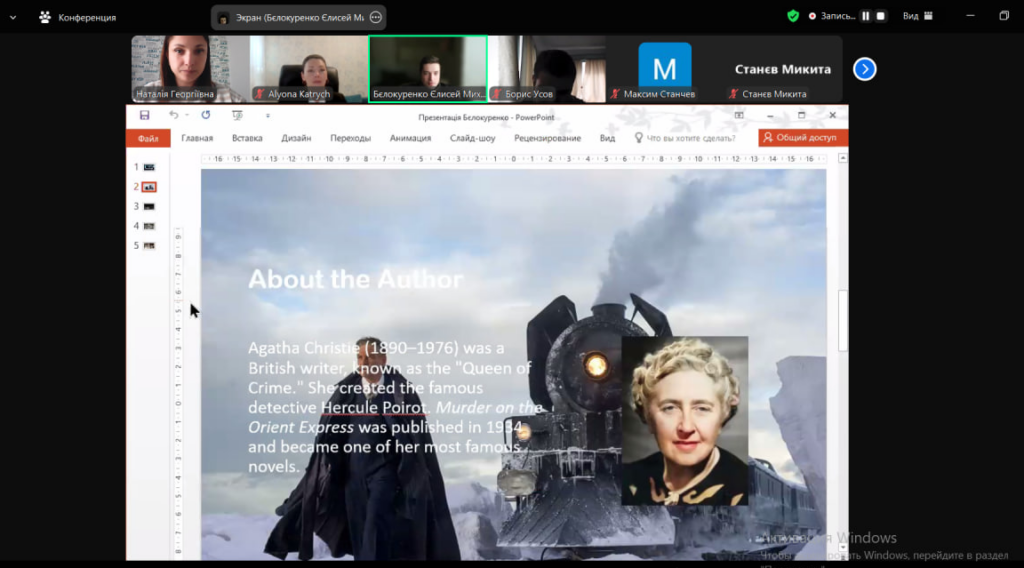
Task: Switch to the Главная ribbon tab
Action: pyautogui.click(x=197, y=138)
